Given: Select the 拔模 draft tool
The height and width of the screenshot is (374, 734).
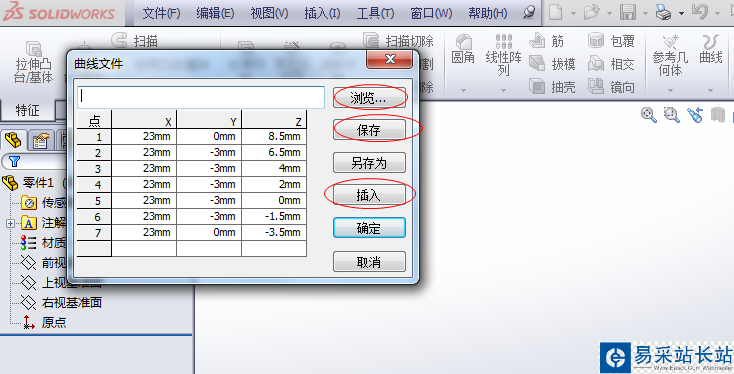Looking at the screenshot, I should [552, 64].
